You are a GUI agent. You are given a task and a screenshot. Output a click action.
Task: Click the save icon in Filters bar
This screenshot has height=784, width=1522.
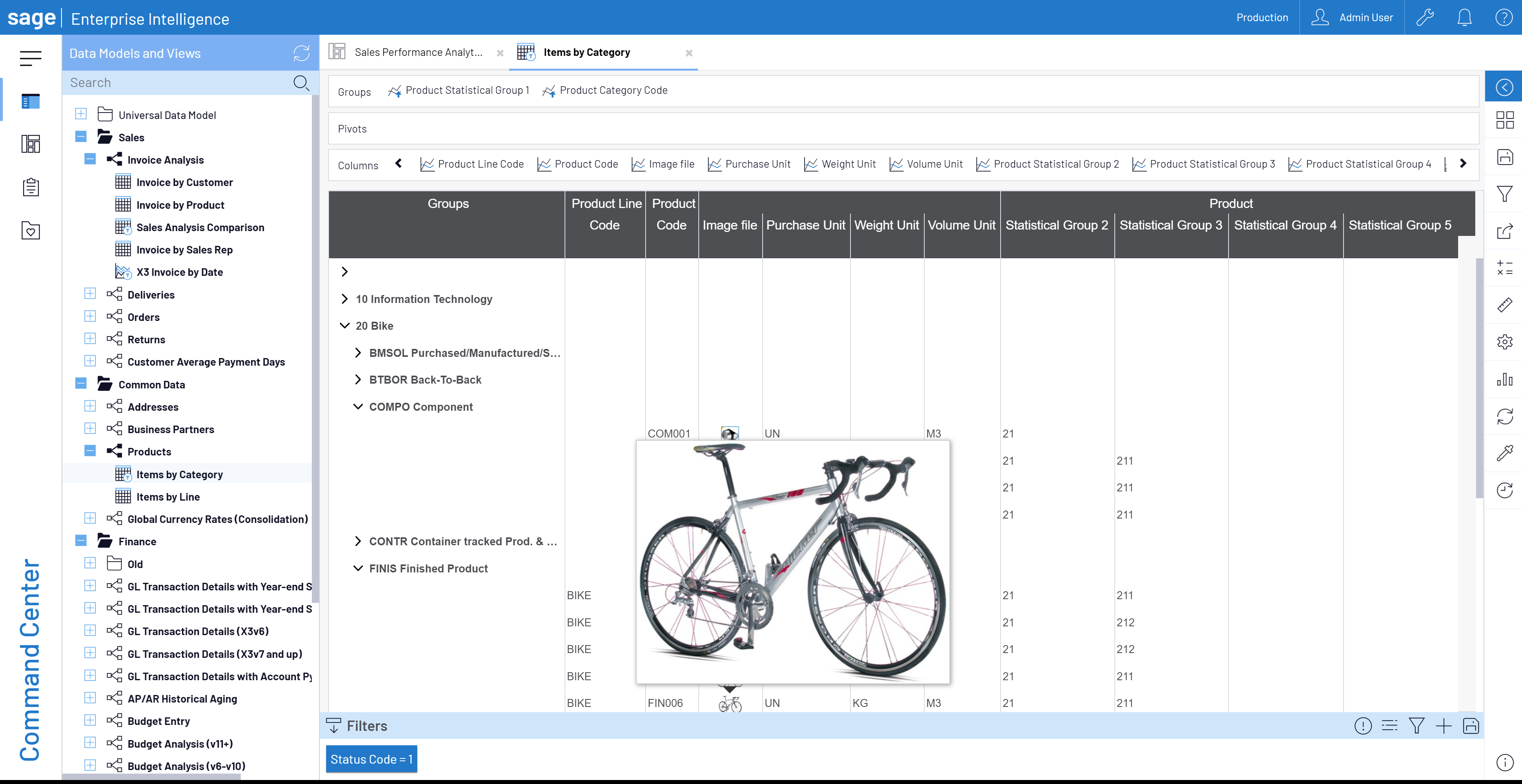pyautogui.click(x=1470, y=726)
